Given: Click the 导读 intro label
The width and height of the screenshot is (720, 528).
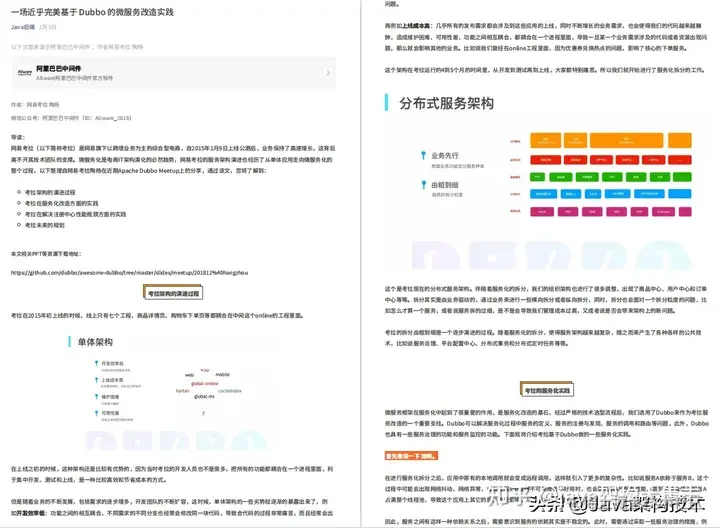Looking at the screenshot, I should [18, 137].
